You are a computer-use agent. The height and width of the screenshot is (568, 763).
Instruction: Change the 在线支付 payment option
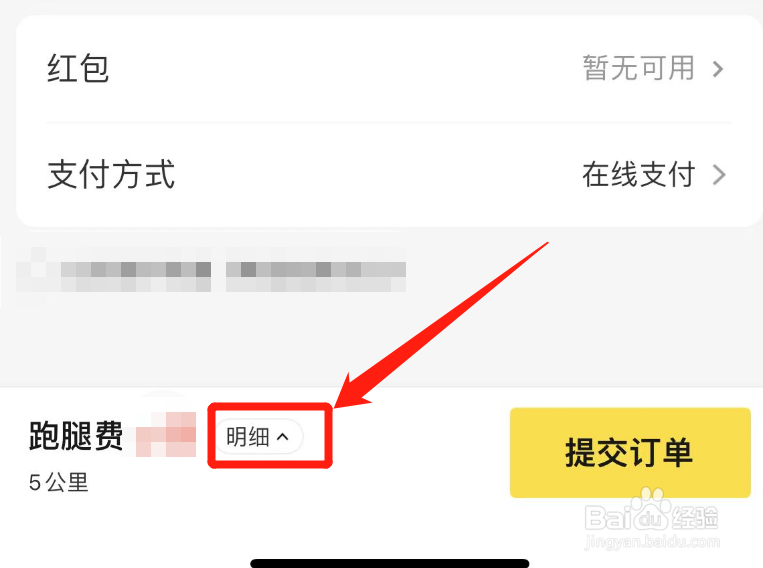point(638,175)
